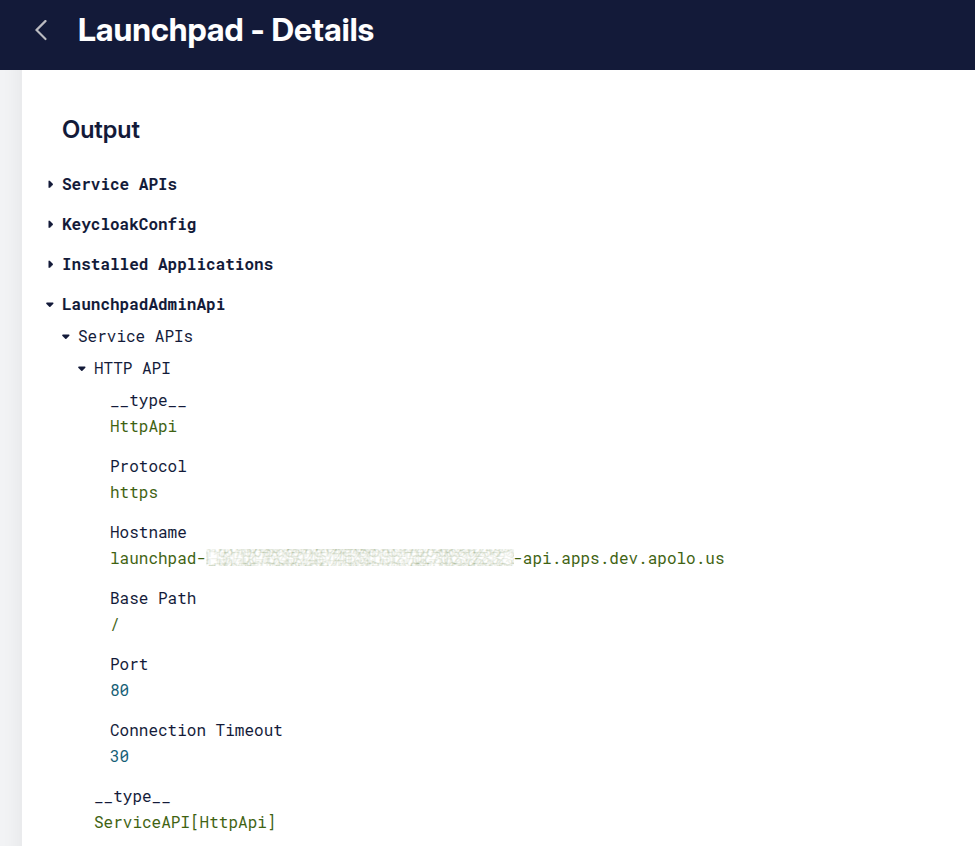Expand the Installed Applications section

pos(166,264)
